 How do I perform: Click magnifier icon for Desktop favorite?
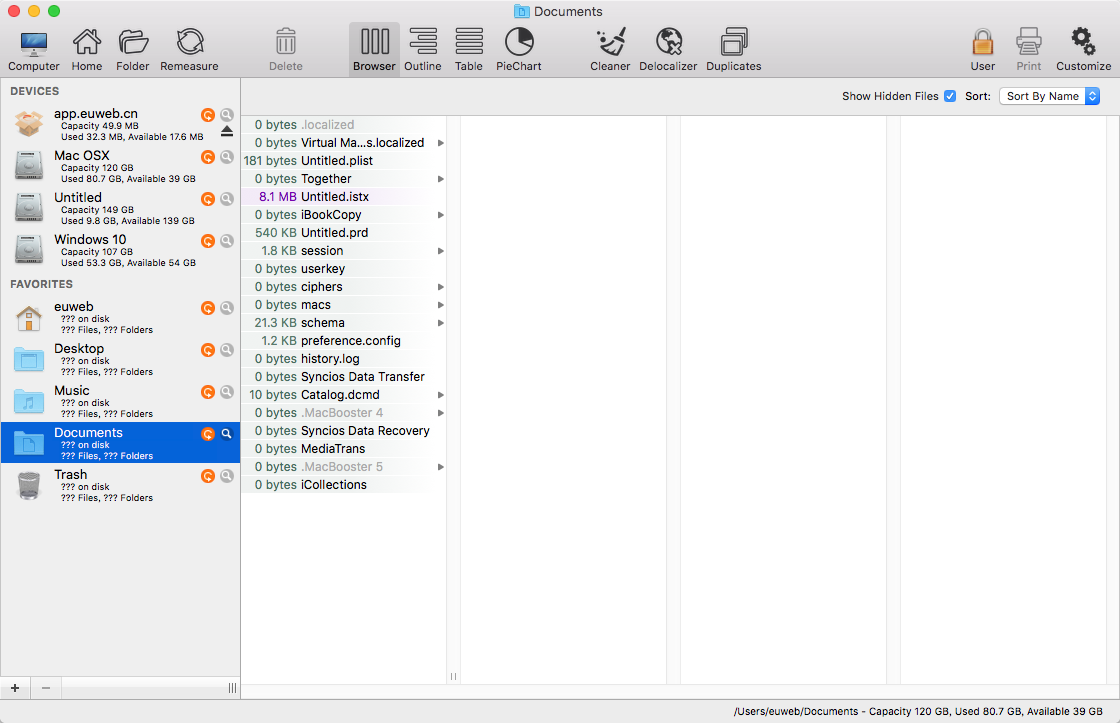(226, 350)
